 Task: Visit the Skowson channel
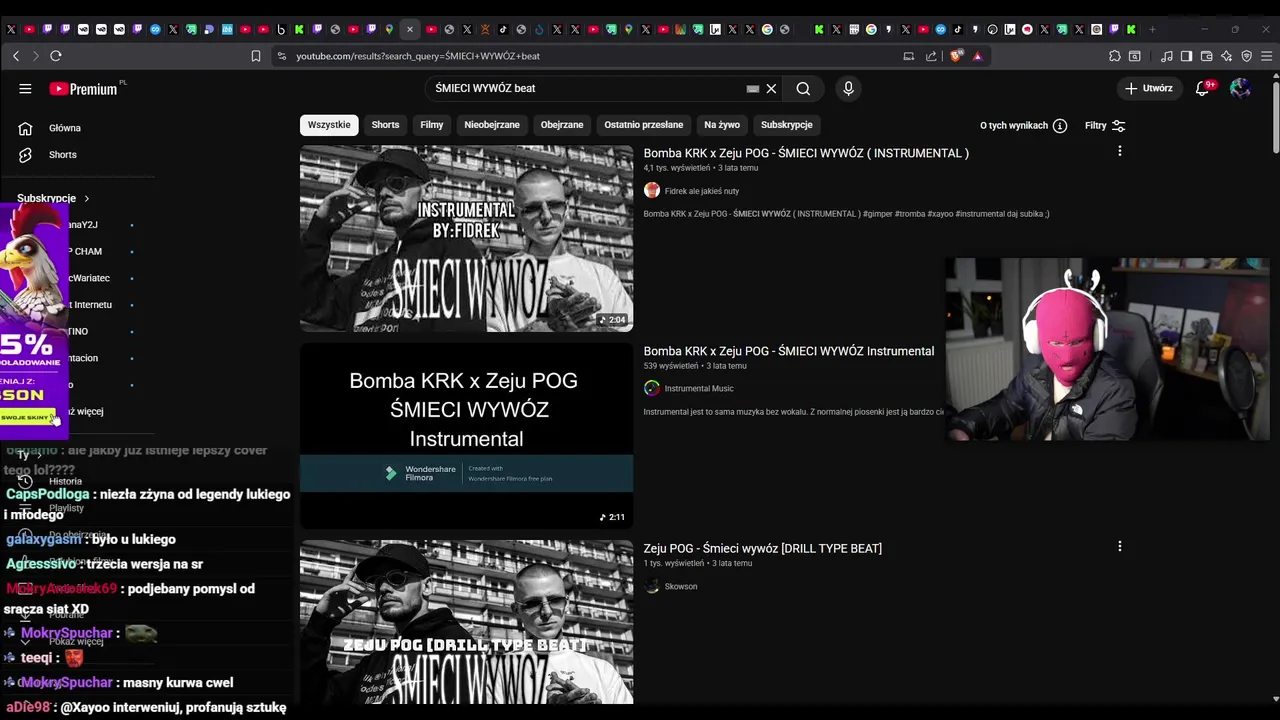(x=681, y=586)
